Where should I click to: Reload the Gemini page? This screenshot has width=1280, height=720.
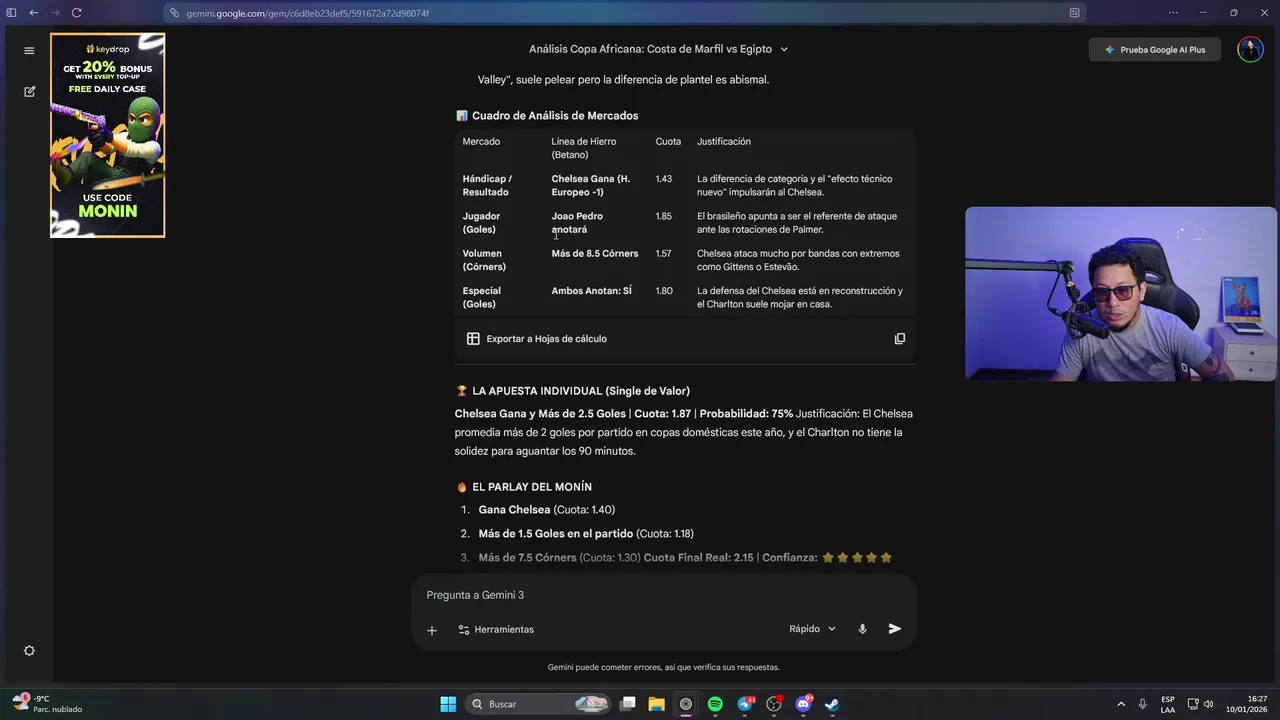coord(76,13)
